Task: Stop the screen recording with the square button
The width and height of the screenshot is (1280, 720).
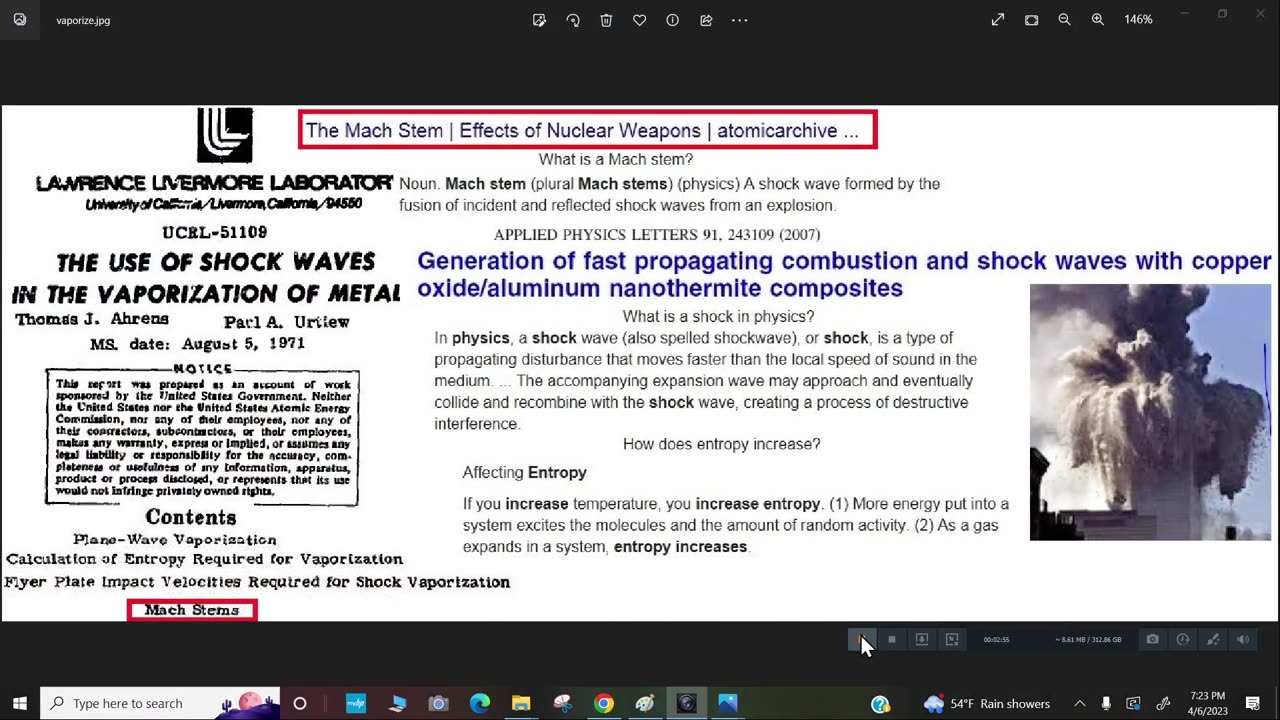Action: click(x=892, y=639)
